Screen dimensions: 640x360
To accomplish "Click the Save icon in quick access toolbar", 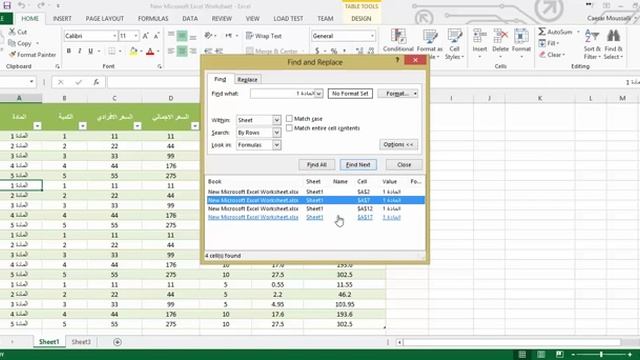I will click(7, 5).
